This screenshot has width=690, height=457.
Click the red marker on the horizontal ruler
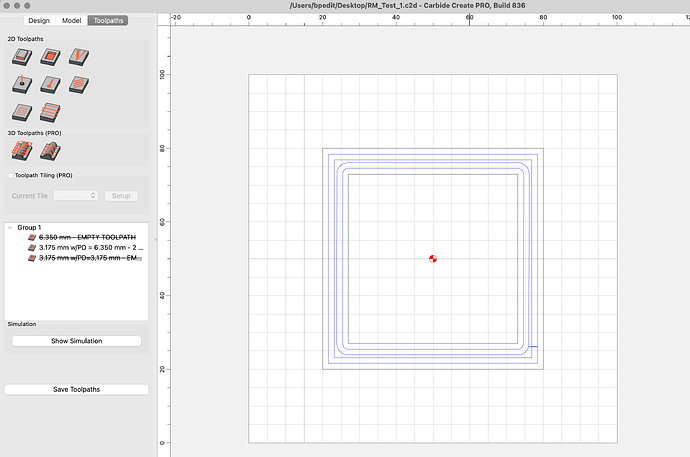point(470,19)
